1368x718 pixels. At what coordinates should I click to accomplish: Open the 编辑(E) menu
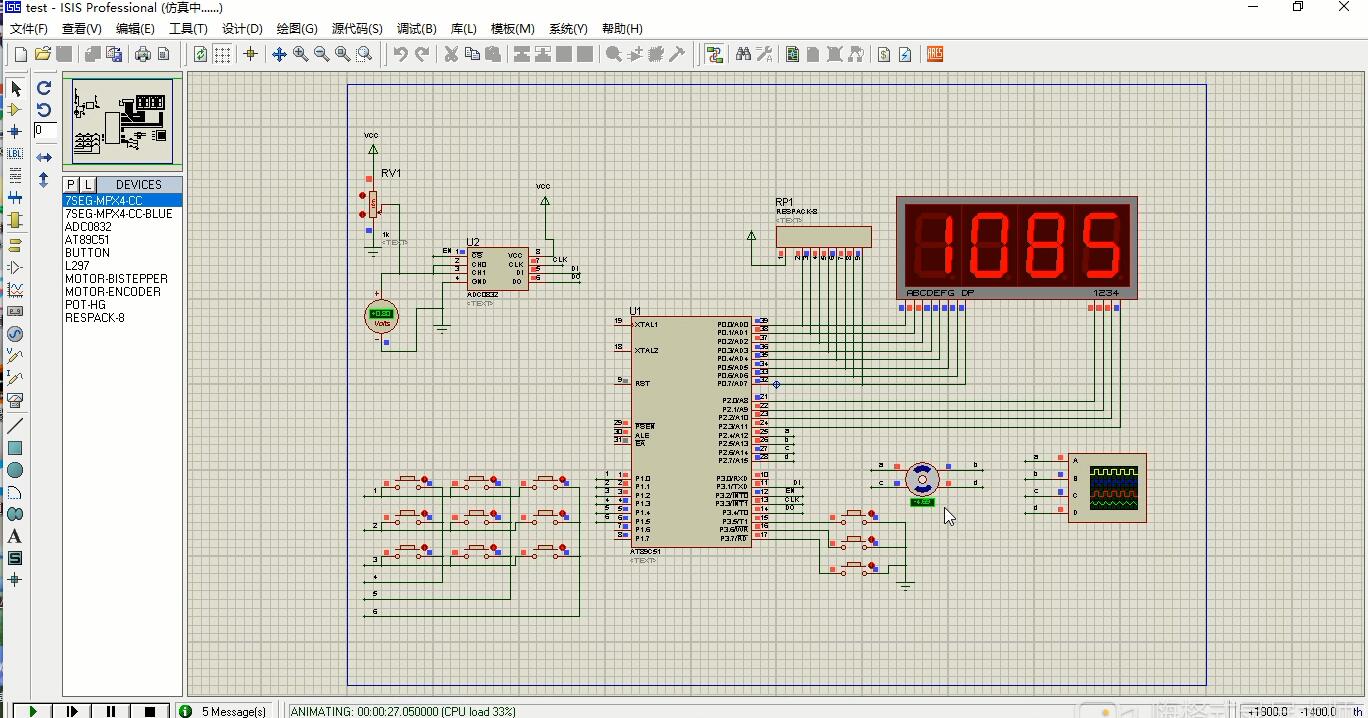(135, 29)
